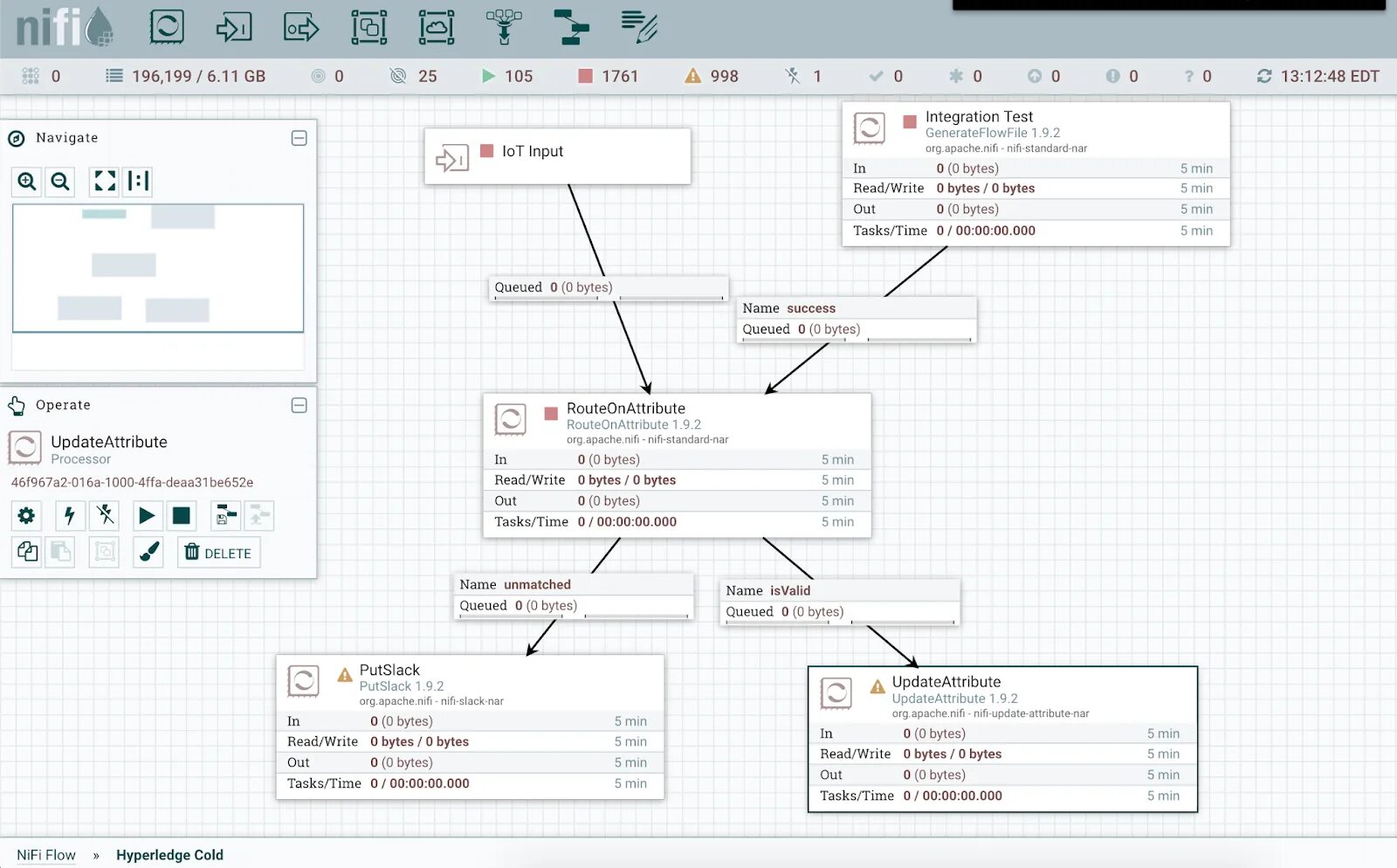Click the IoT Input port icon
The image size is (1397, 868).
pyautogui.click(x=452, y=158)
